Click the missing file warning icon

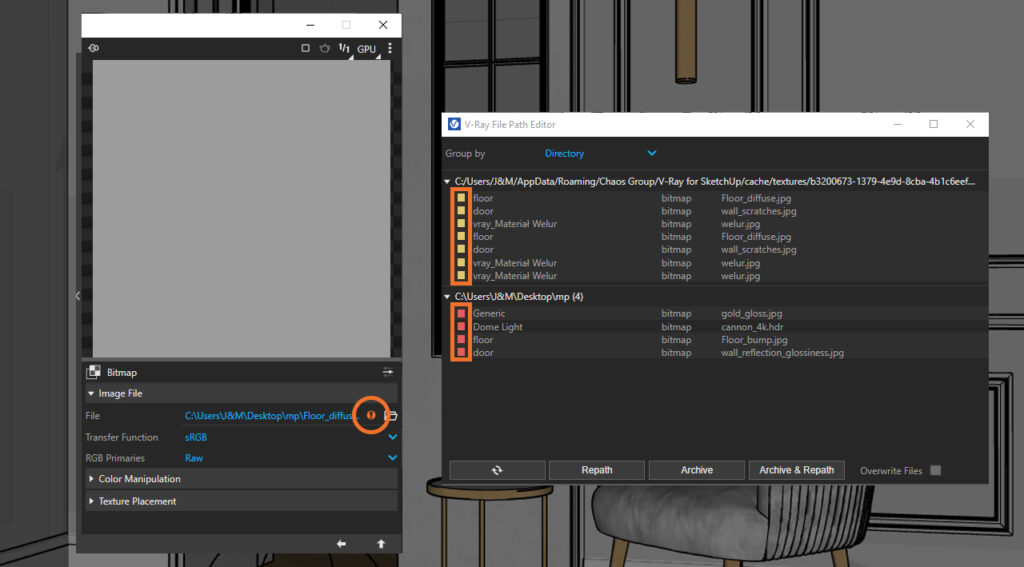pos(371,415)
